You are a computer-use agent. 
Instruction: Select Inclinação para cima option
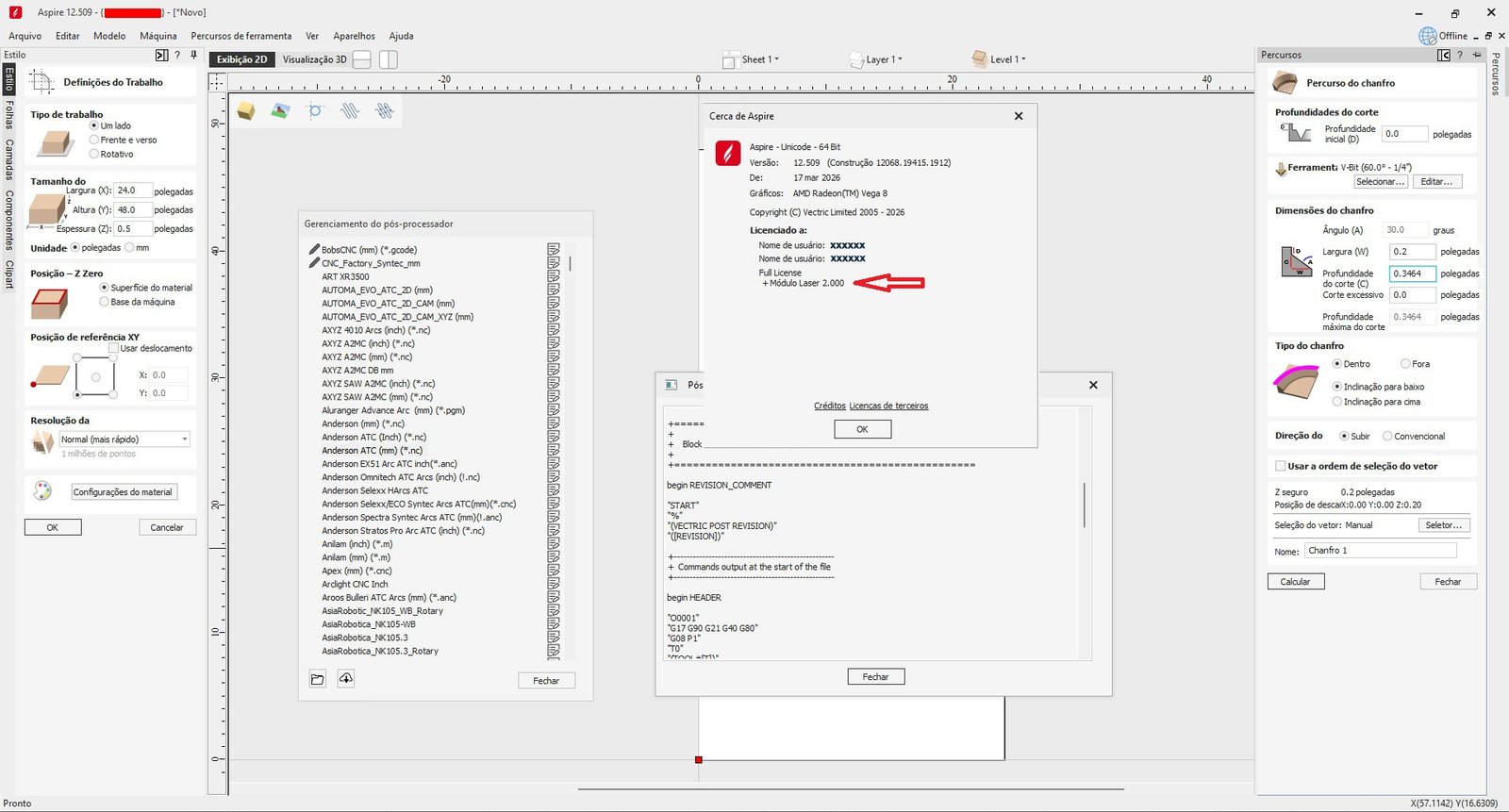coord(1337,402)
